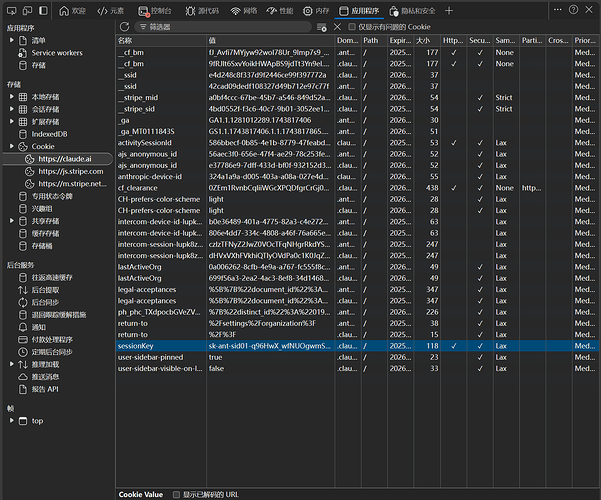601x500 pixels.
Task: Close DevTools with the X button
Action: pyautogui.click(x=589, y=10)
